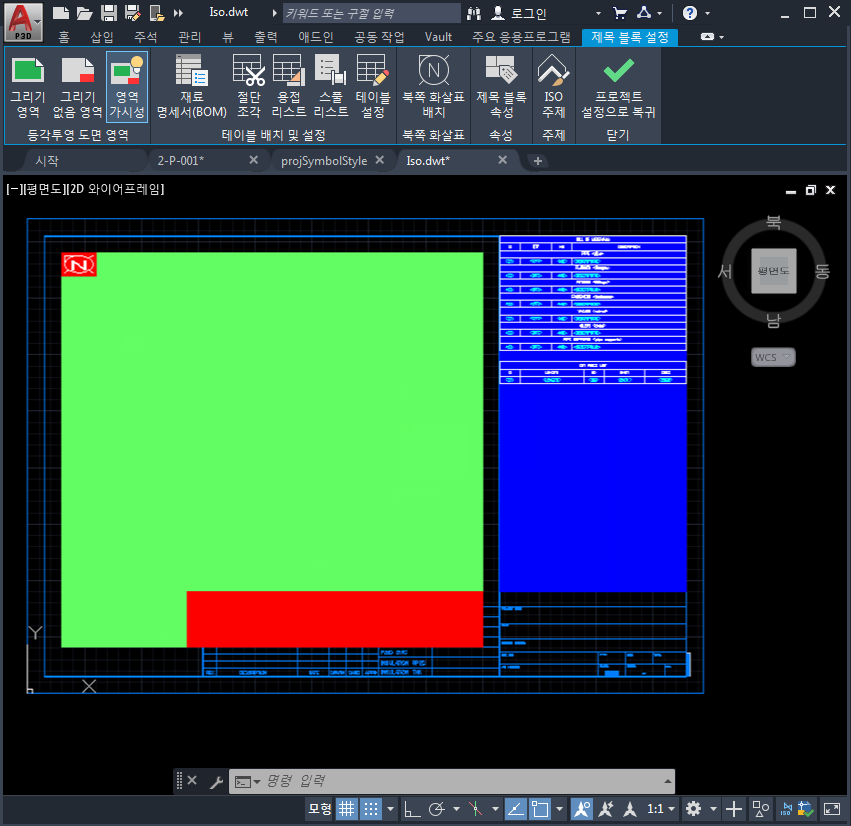The image size is (851, 826).
Task: Click the 평면도 face of ViewCube
Action: coord(773,271)
